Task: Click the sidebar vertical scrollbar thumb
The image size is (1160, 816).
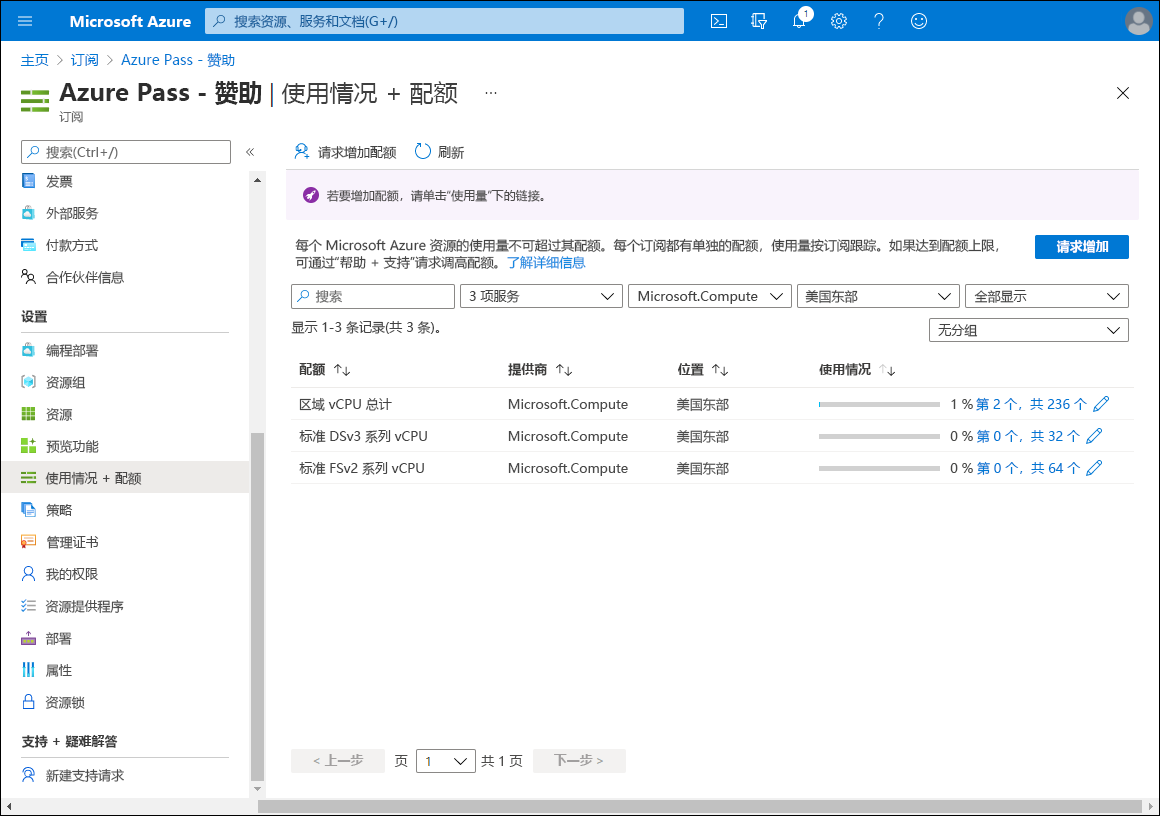Action: tap(257, 607)
